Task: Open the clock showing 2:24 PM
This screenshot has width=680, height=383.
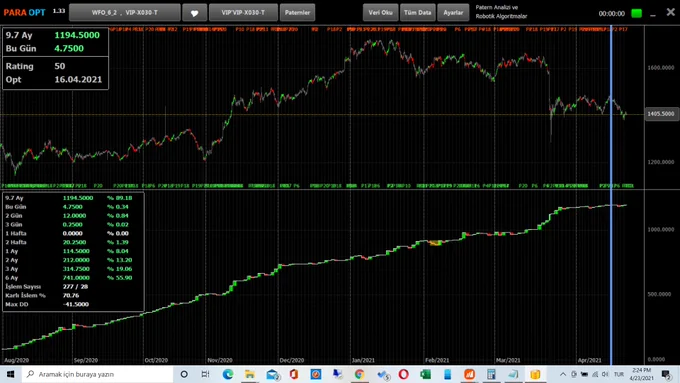Action: coord(641,374)
